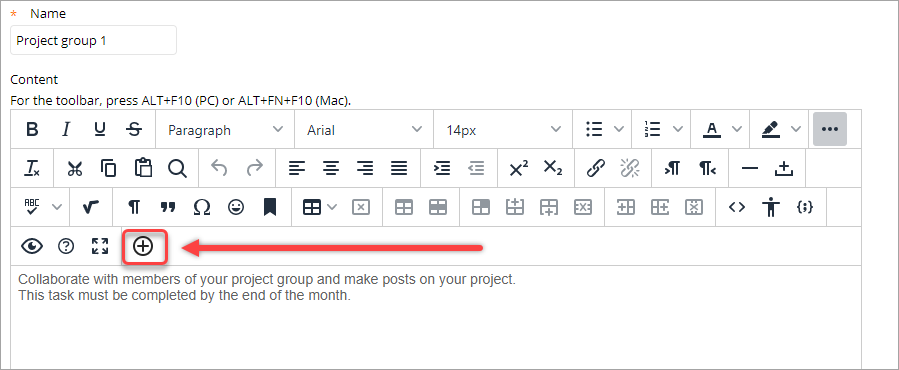Decrease paragraph indent

click(476, 168)
